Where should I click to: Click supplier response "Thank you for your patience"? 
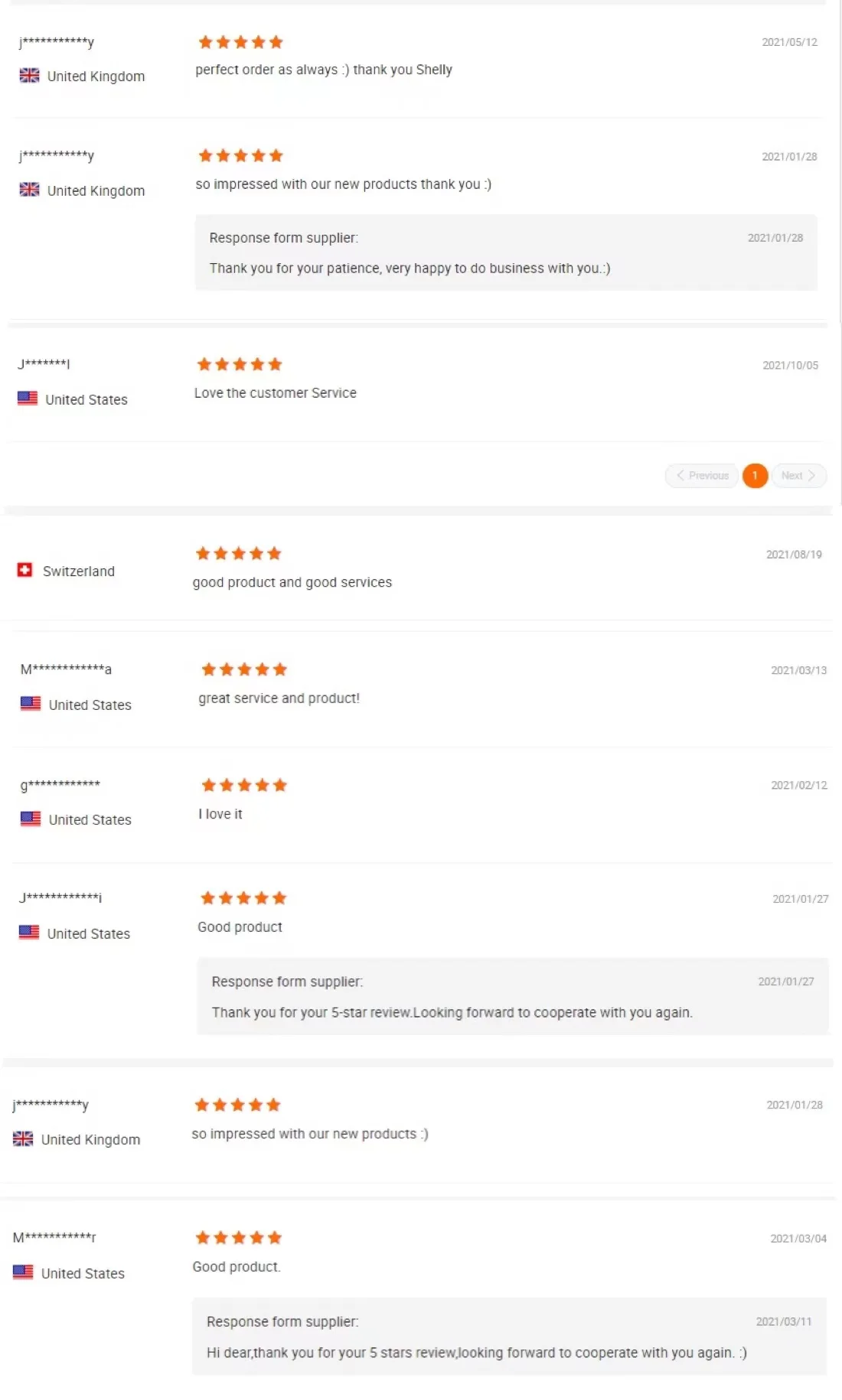(x=410, y=268)
